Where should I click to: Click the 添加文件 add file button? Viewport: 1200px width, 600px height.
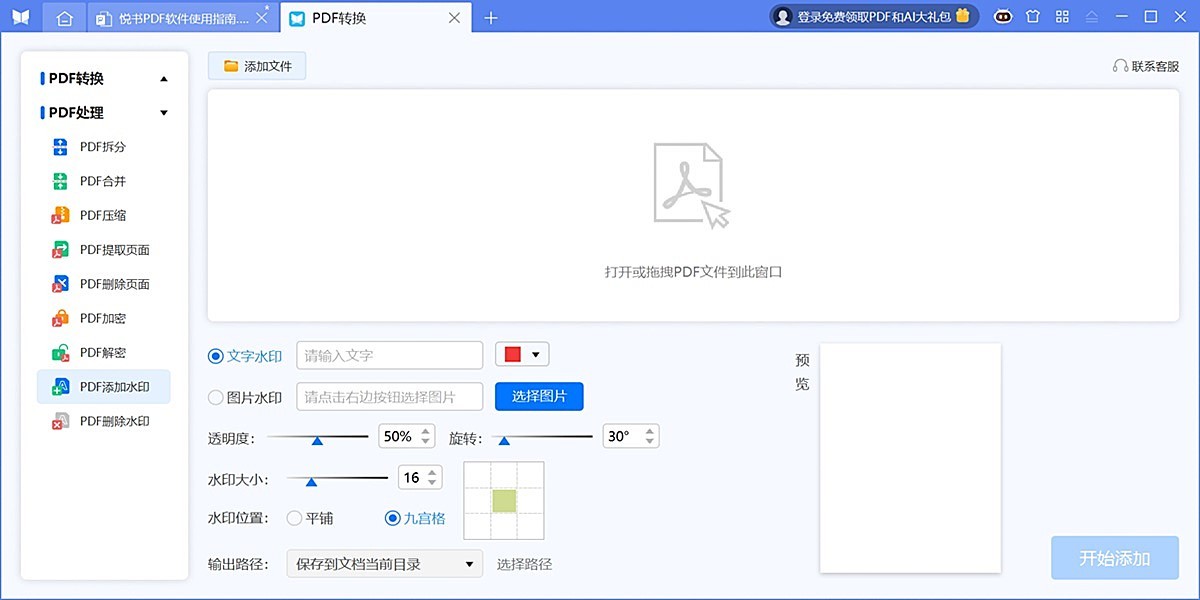coord(256,65)
